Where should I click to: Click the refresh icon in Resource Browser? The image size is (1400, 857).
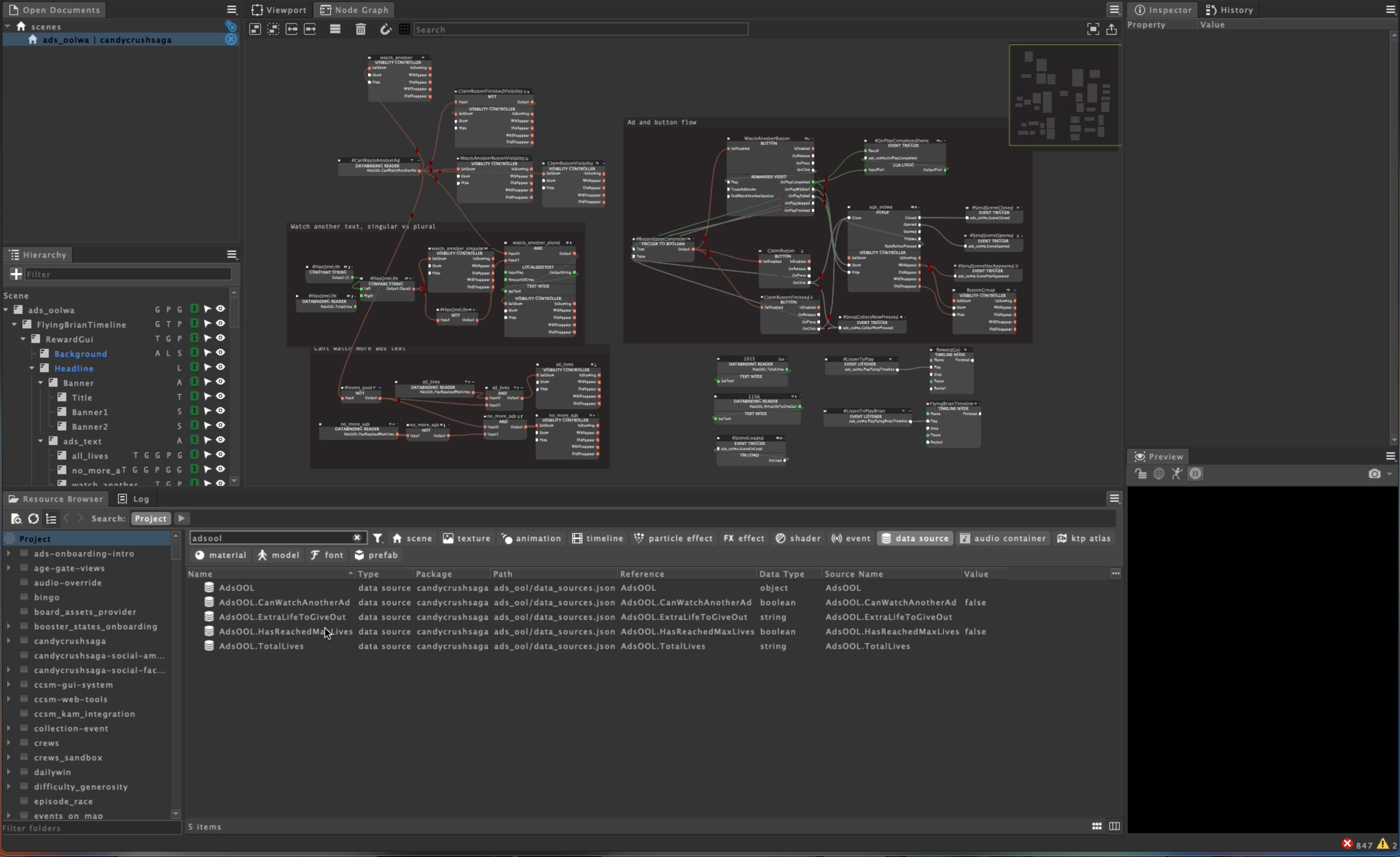[x=33, y=518]
